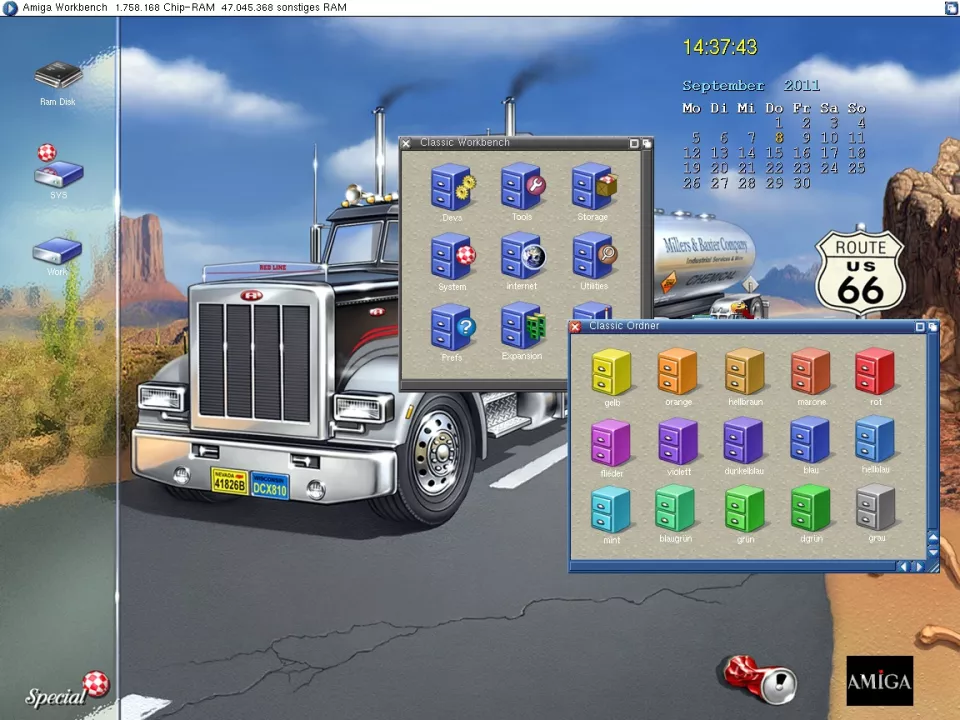This screenshot has height=720, width=960.
Task: Click the Classic Ordner zoom gadget
Action: (920, 326)
